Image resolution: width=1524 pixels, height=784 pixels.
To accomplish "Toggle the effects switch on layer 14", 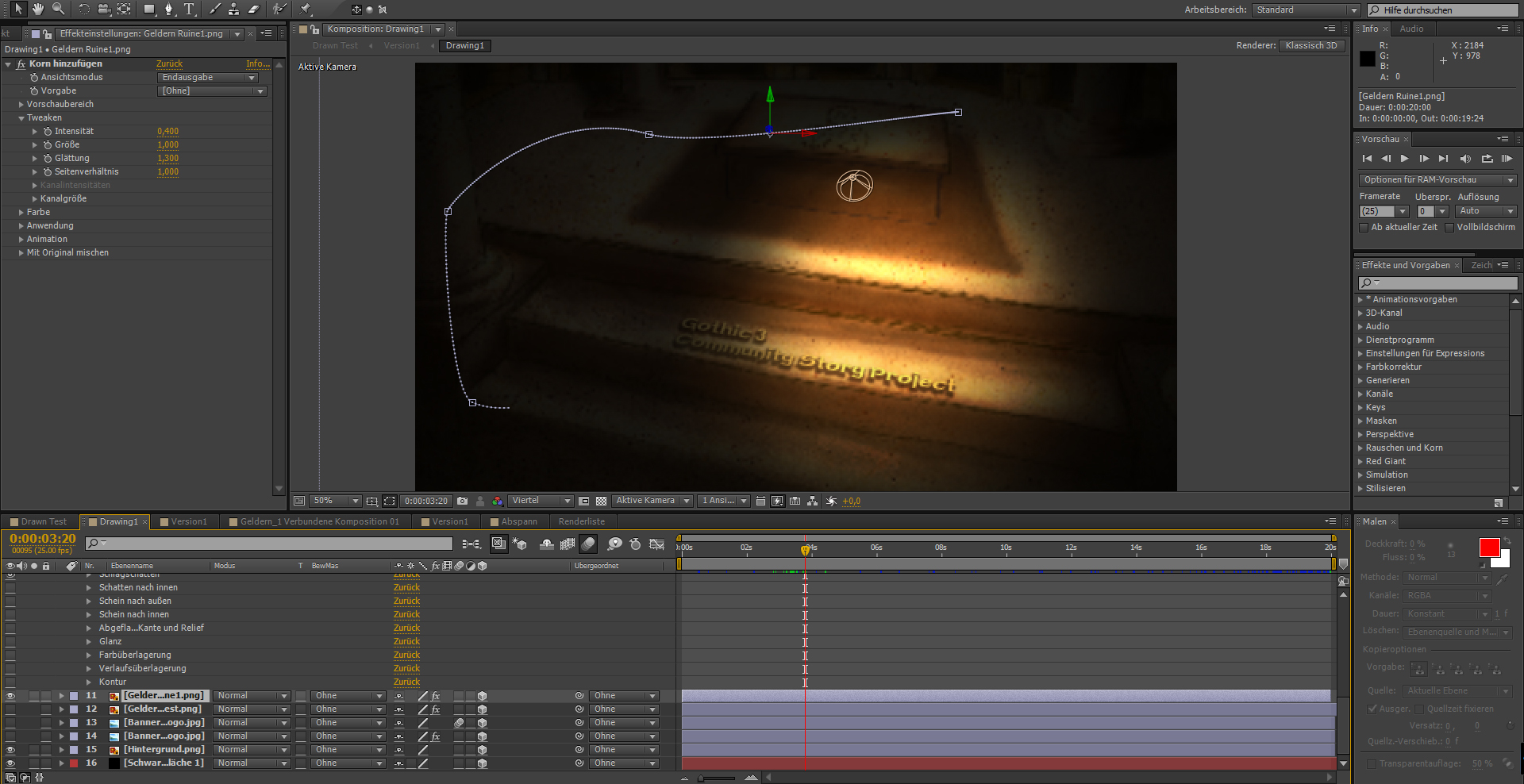I will [x=435, y=736].
